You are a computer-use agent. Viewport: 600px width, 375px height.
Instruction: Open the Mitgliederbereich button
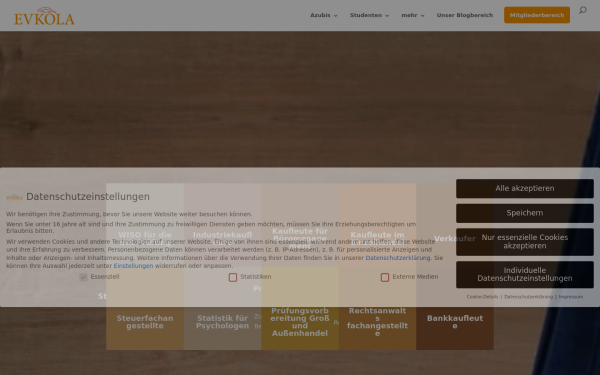(x=537, y=15)
